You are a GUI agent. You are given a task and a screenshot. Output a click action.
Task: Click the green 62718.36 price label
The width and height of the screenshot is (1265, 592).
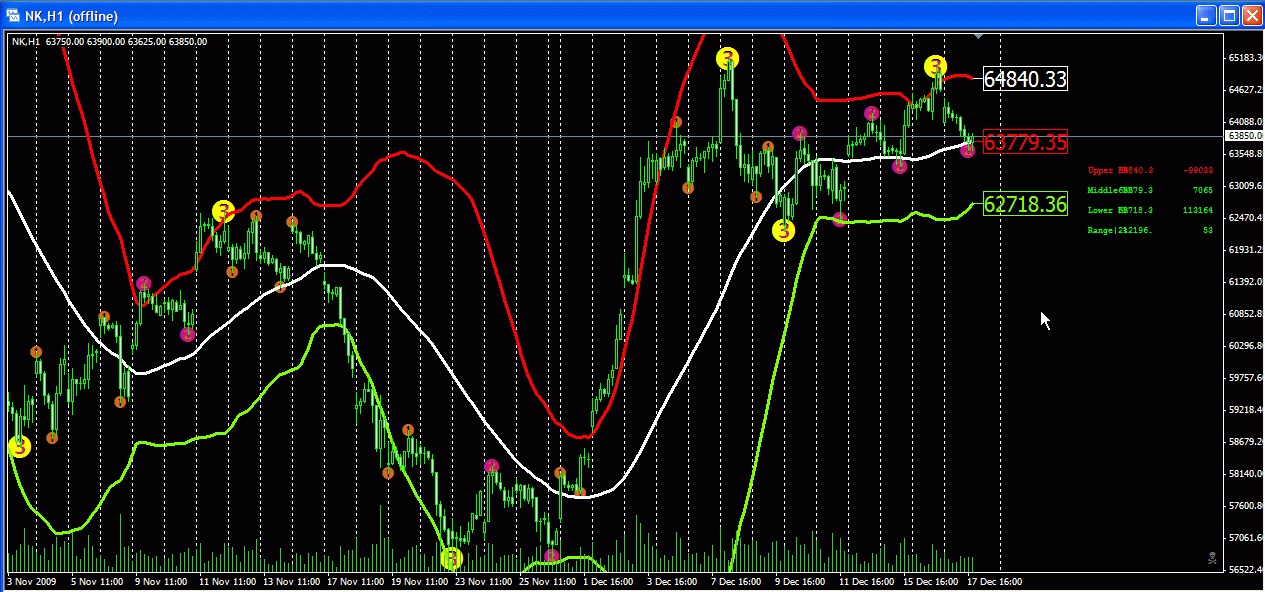coord(1025,205)
